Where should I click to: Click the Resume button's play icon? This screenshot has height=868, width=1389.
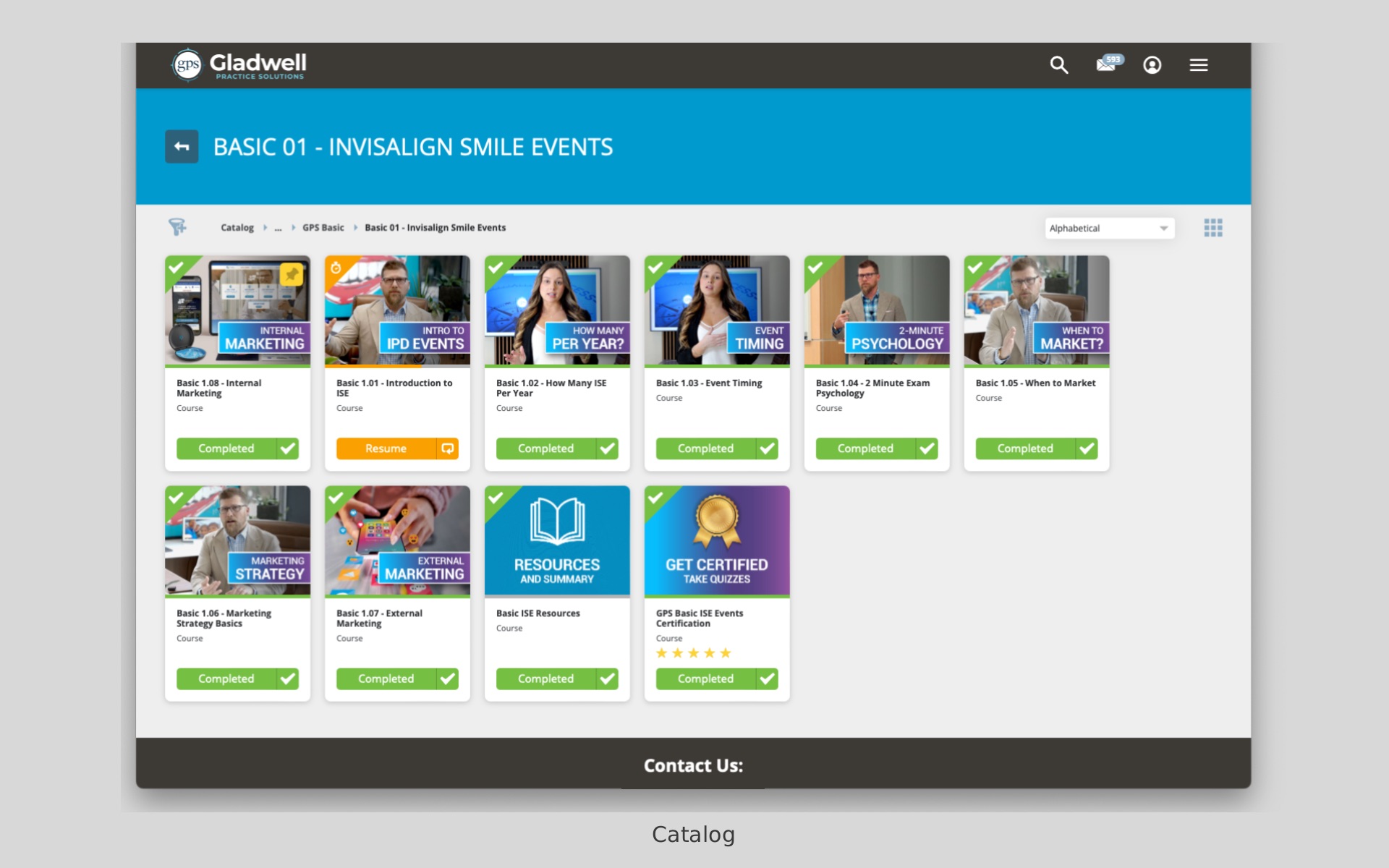(448, 448)
